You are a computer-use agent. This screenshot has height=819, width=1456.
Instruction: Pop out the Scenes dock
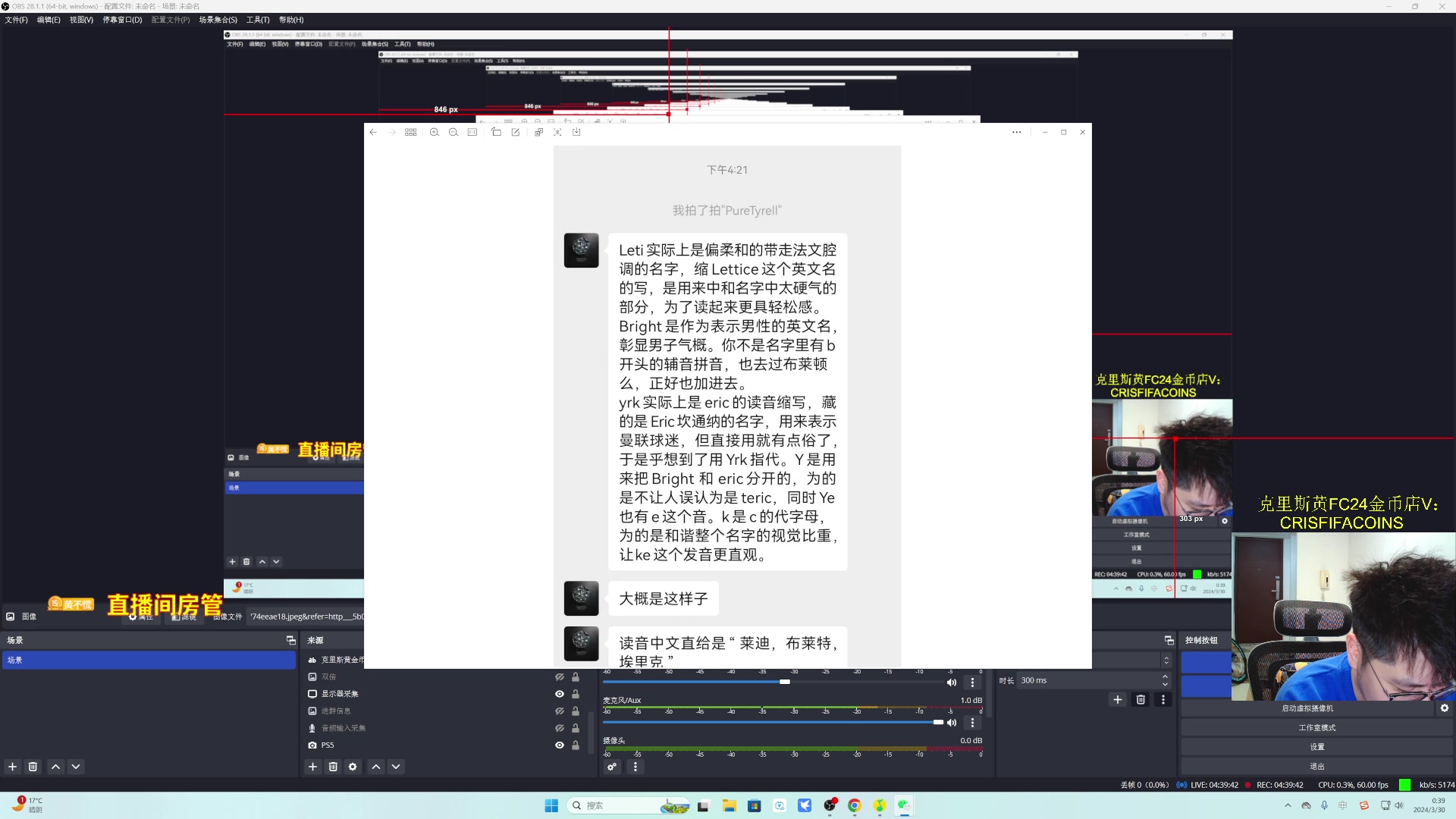tap(290, 641)
